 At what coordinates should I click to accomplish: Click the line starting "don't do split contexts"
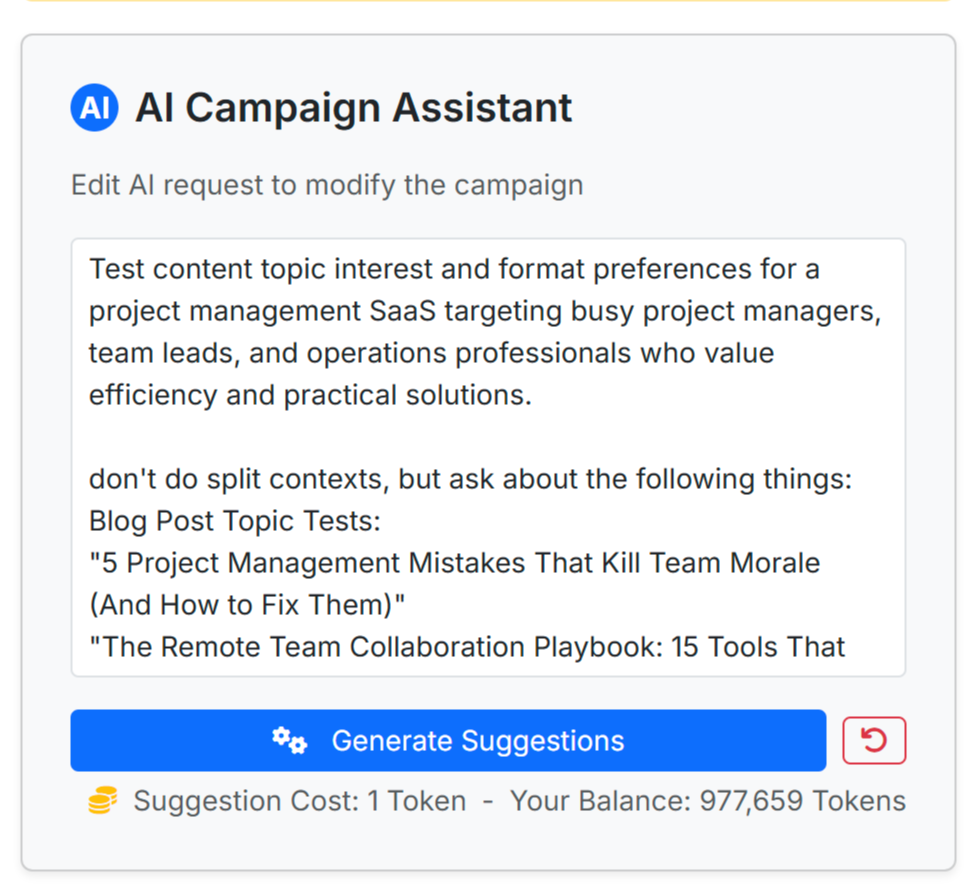470,479
